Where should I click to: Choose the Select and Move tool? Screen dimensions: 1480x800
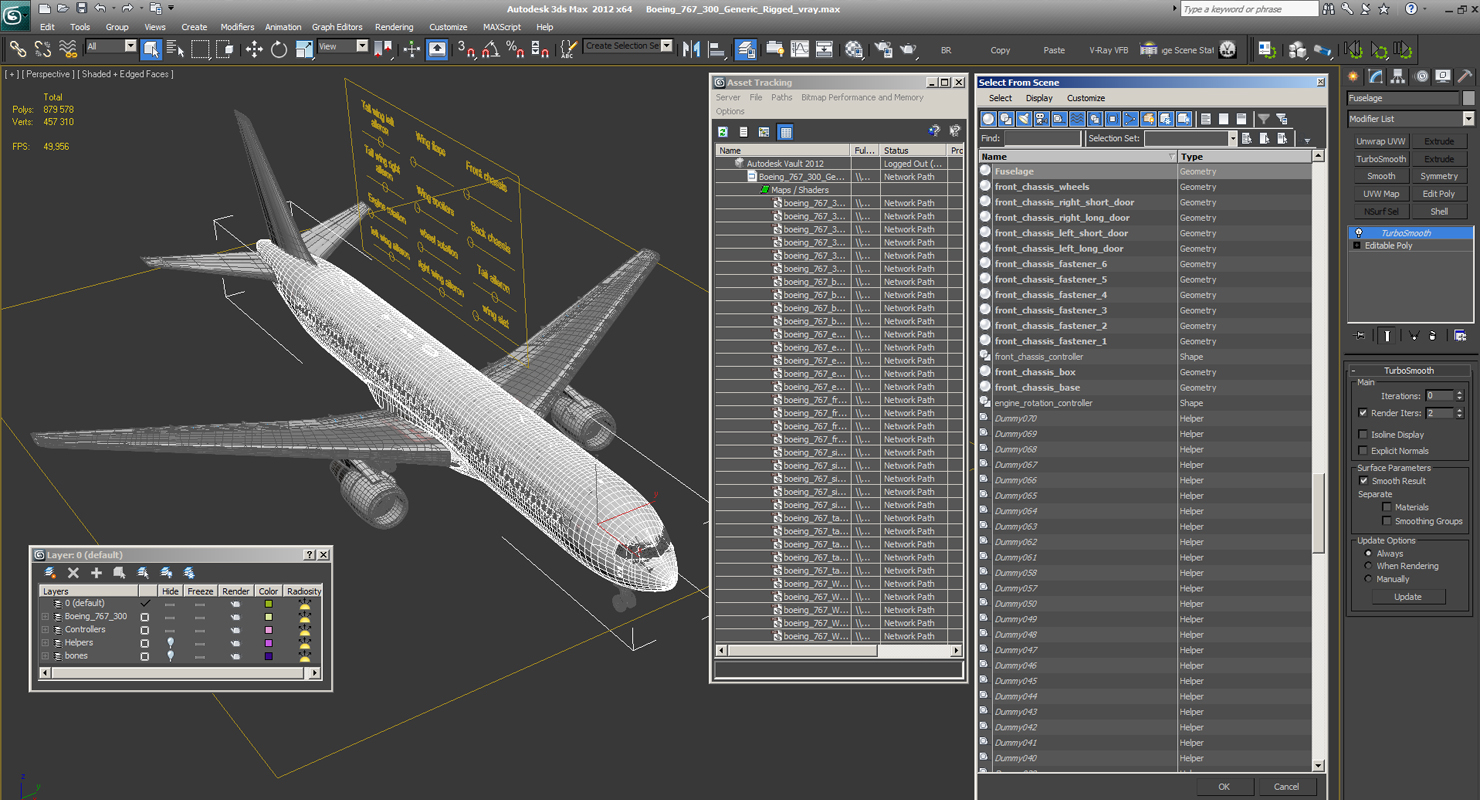[x=254, y=48]
